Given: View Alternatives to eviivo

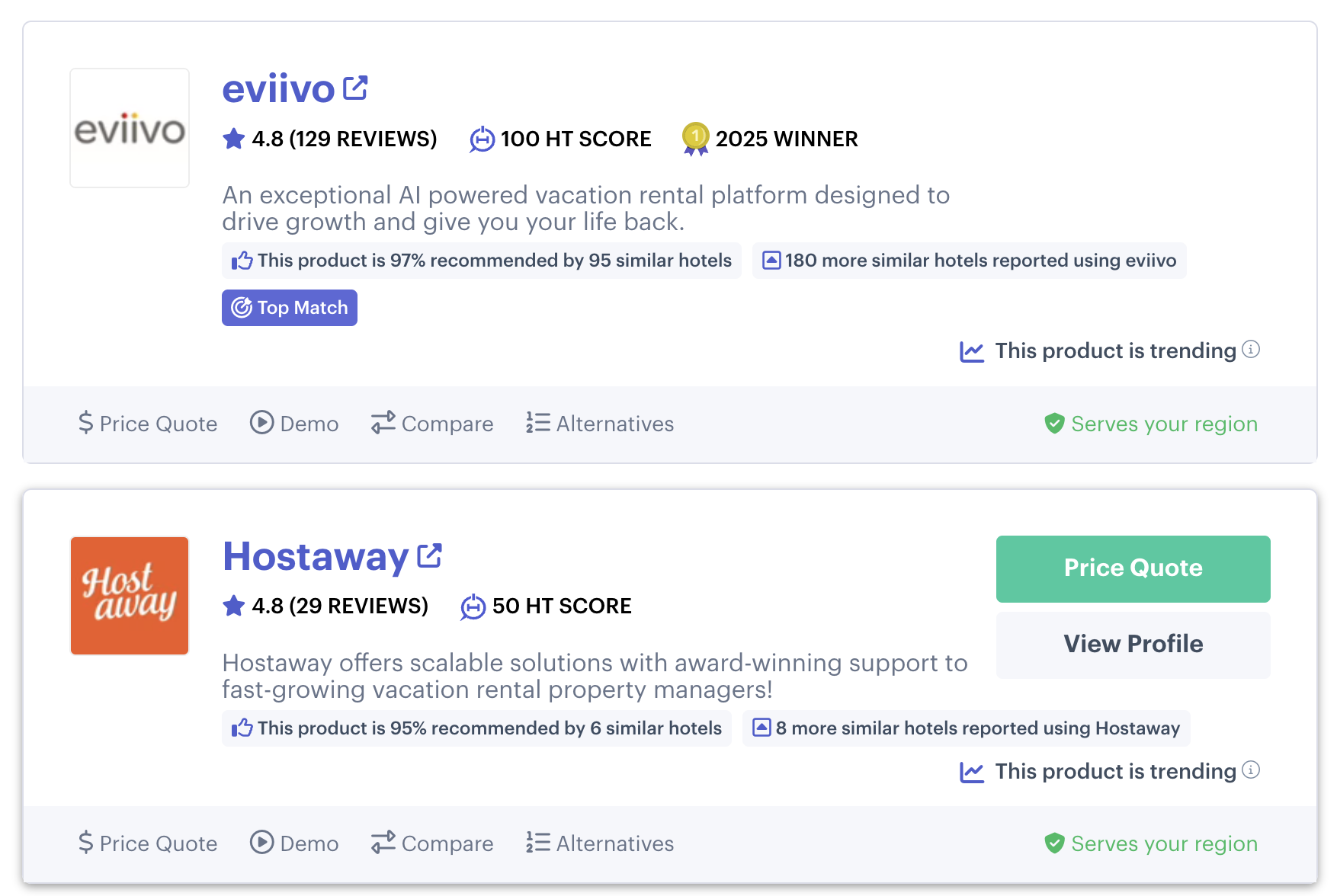Looking at the screenshot, I should click(615, 424).
